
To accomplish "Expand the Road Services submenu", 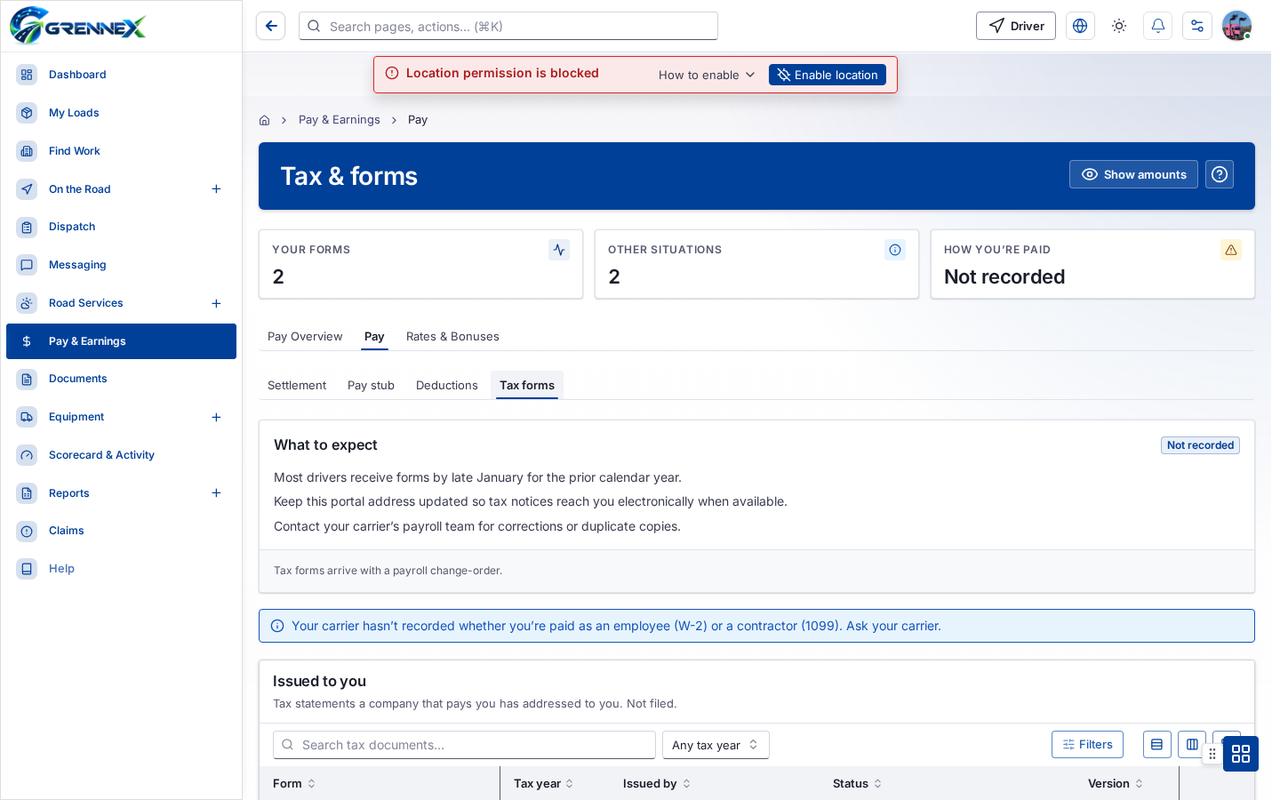I will (216, 303).
